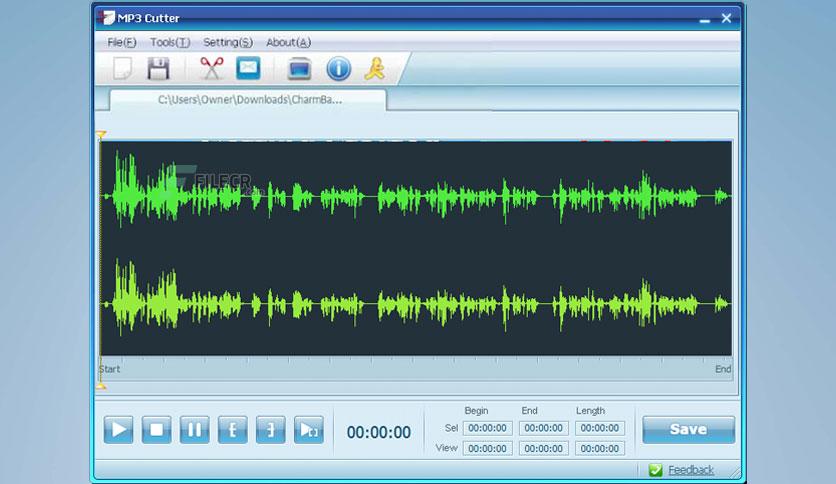Click the new blank file toolbar icon
This screenshot has width=836, height=484.
tap(123, 69)
